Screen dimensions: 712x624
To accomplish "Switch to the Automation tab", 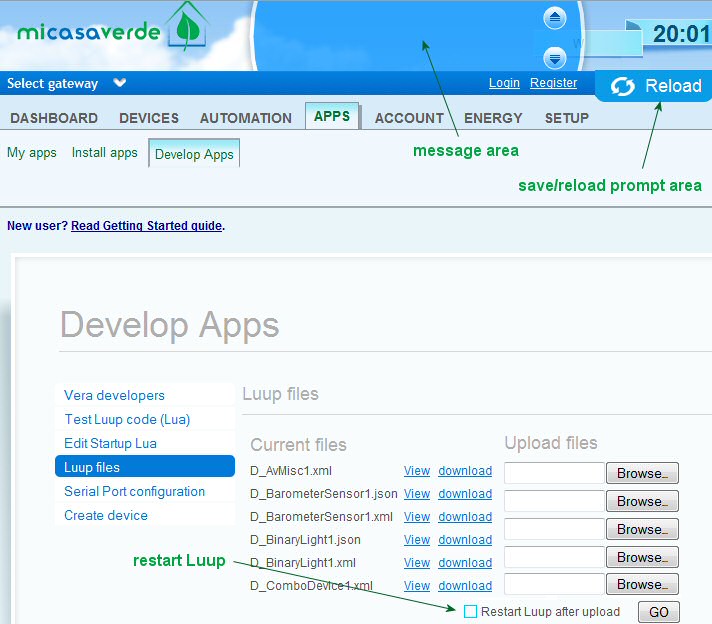I will 246,118.
